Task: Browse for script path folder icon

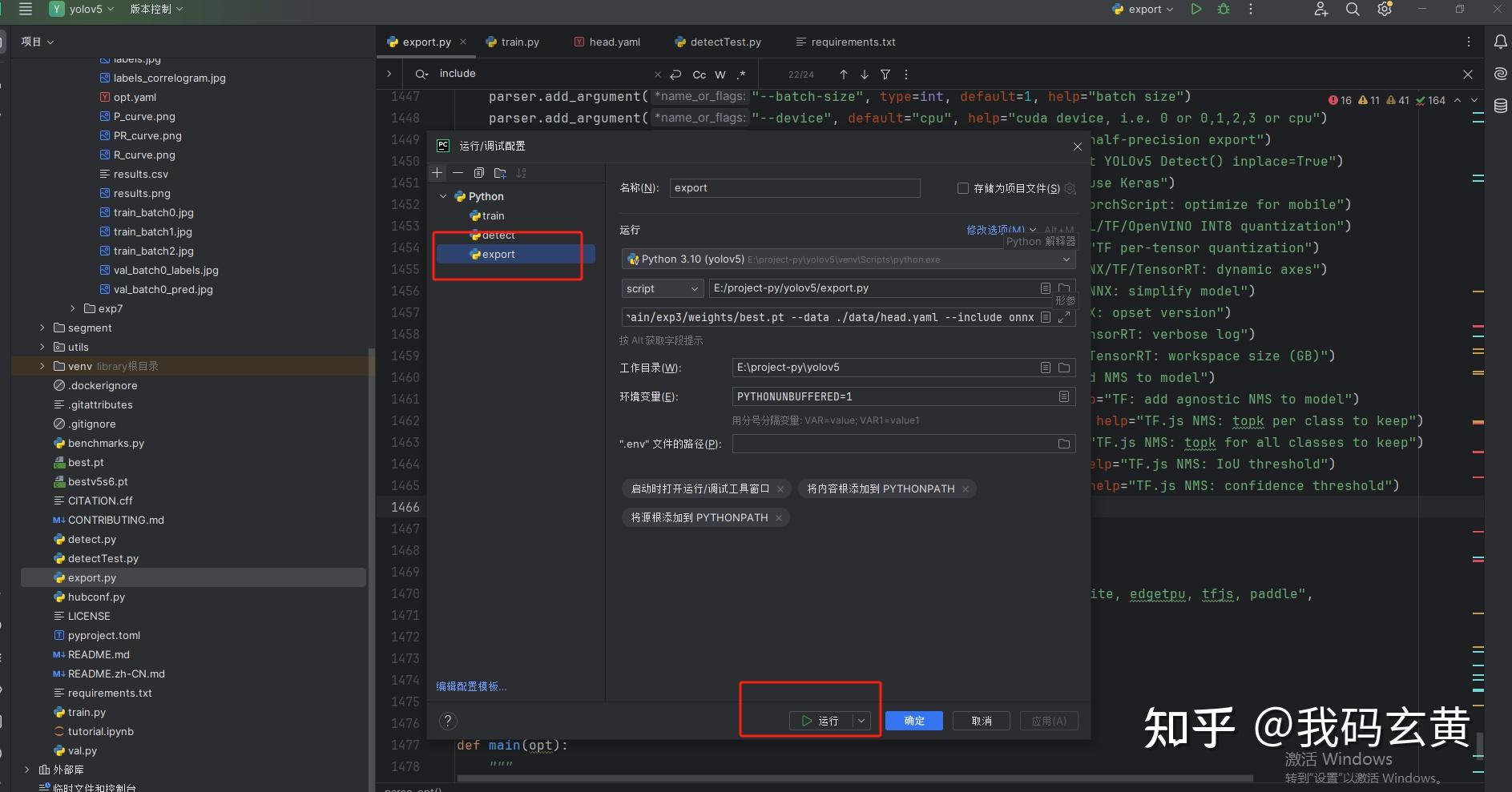Action: (1064, 288)
